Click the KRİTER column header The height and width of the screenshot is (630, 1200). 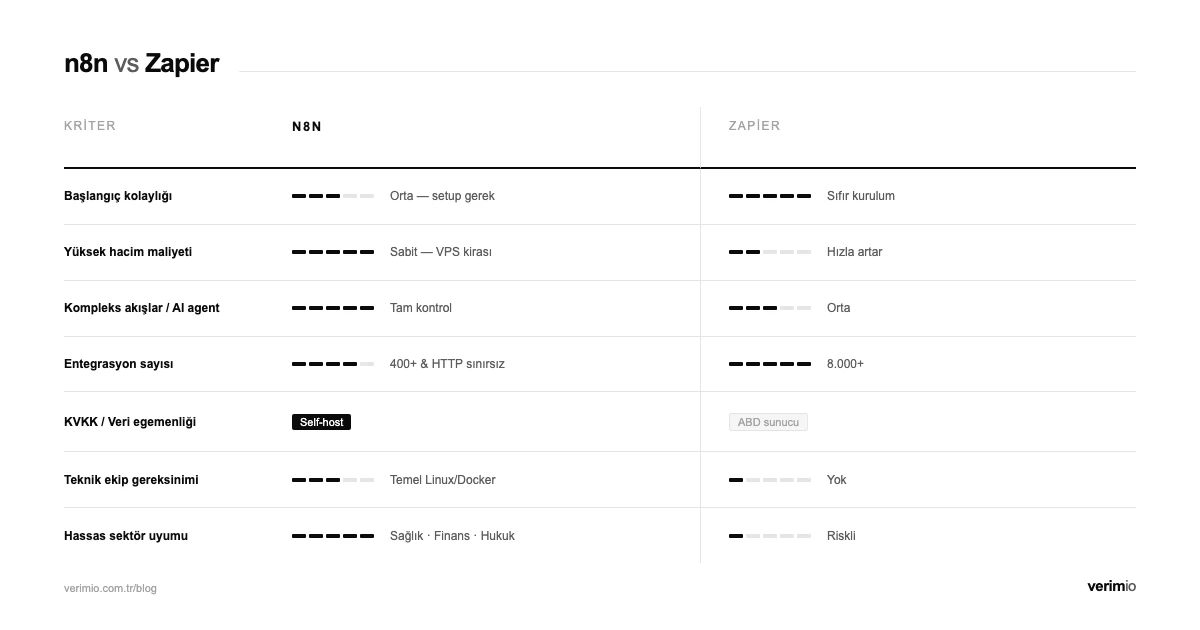pyautogui.click(x=90, y=126)
